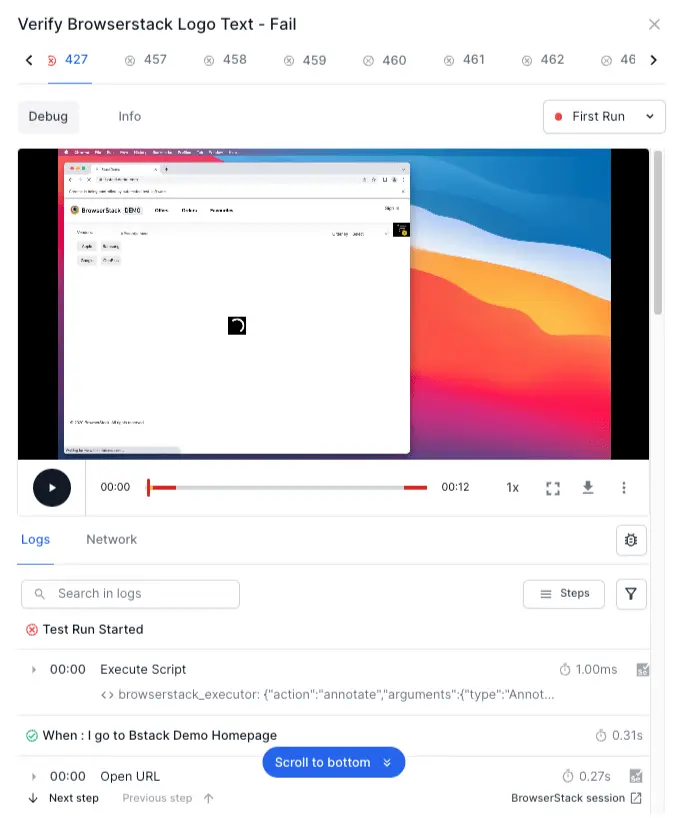Image resolution: width=674 pixels, height=818 pixels.
Task: Click the 1.00ms duration for Execute Script
Action: [596, 670]
